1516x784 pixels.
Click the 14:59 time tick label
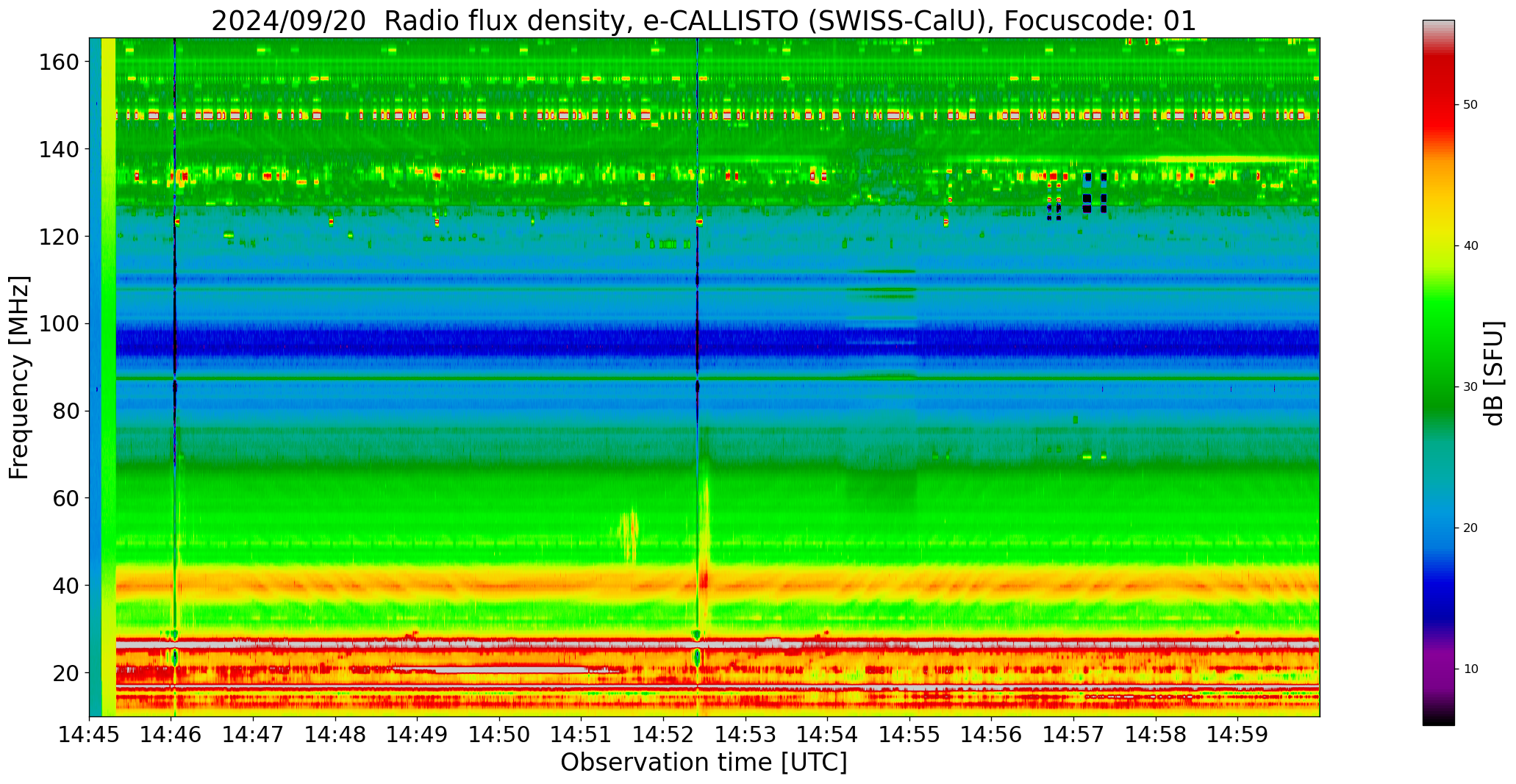click(1237, 734)
